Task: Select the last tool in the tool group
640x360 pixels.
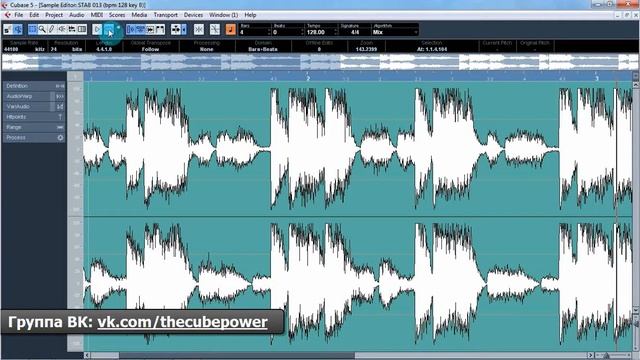Action: (x=82, y=29)
